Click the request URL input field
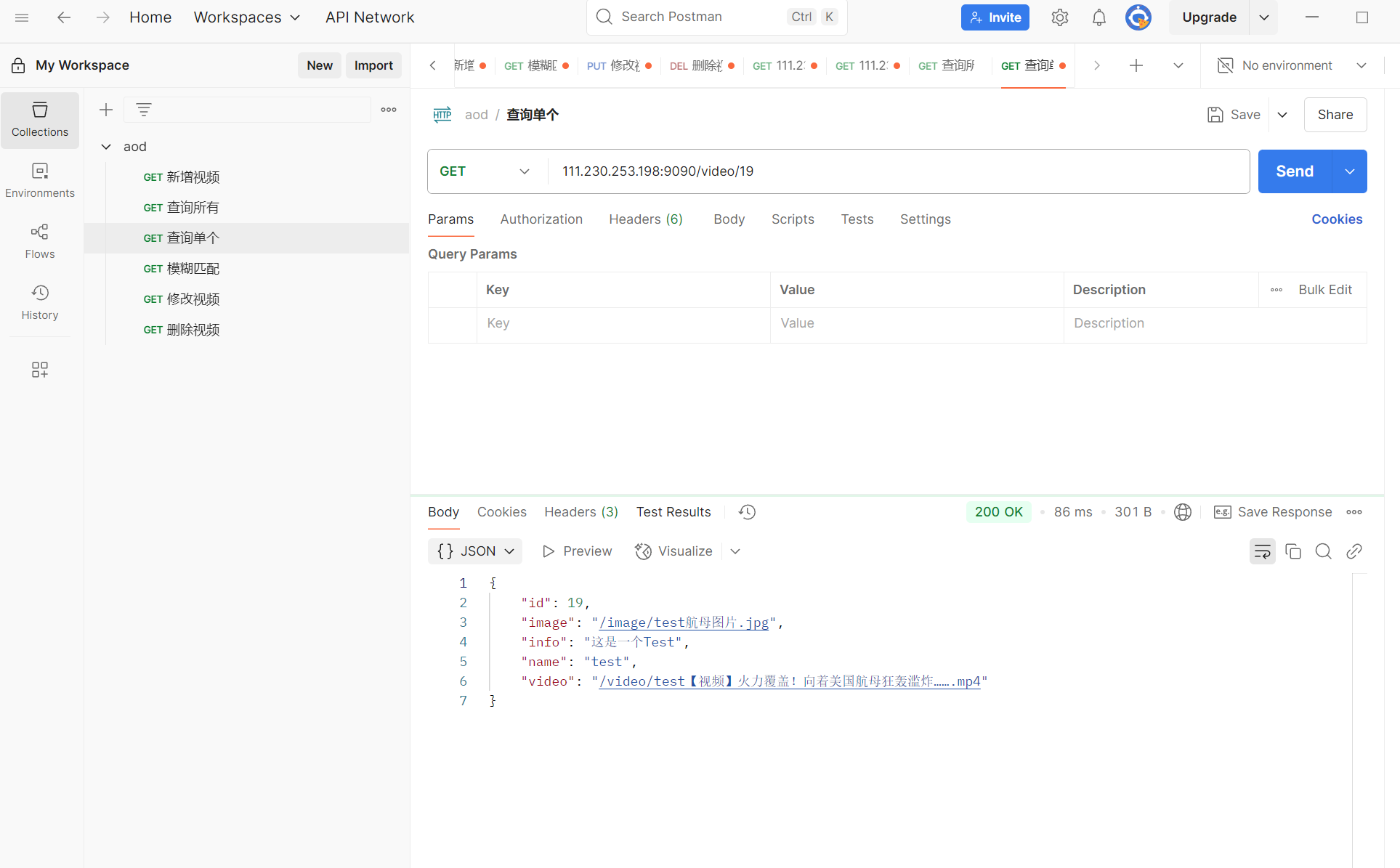The height and width of the screenshot is (868, 1400). click(x=898, y=171)
